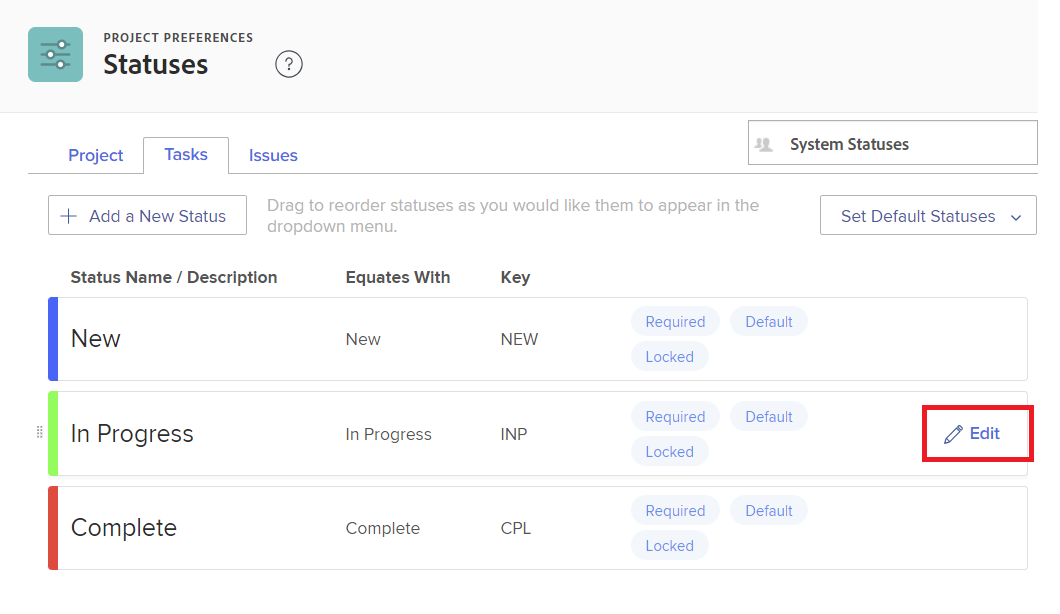Open the help question mark icon
Viewport: 1060px width, 614px height.
[289, 65]
